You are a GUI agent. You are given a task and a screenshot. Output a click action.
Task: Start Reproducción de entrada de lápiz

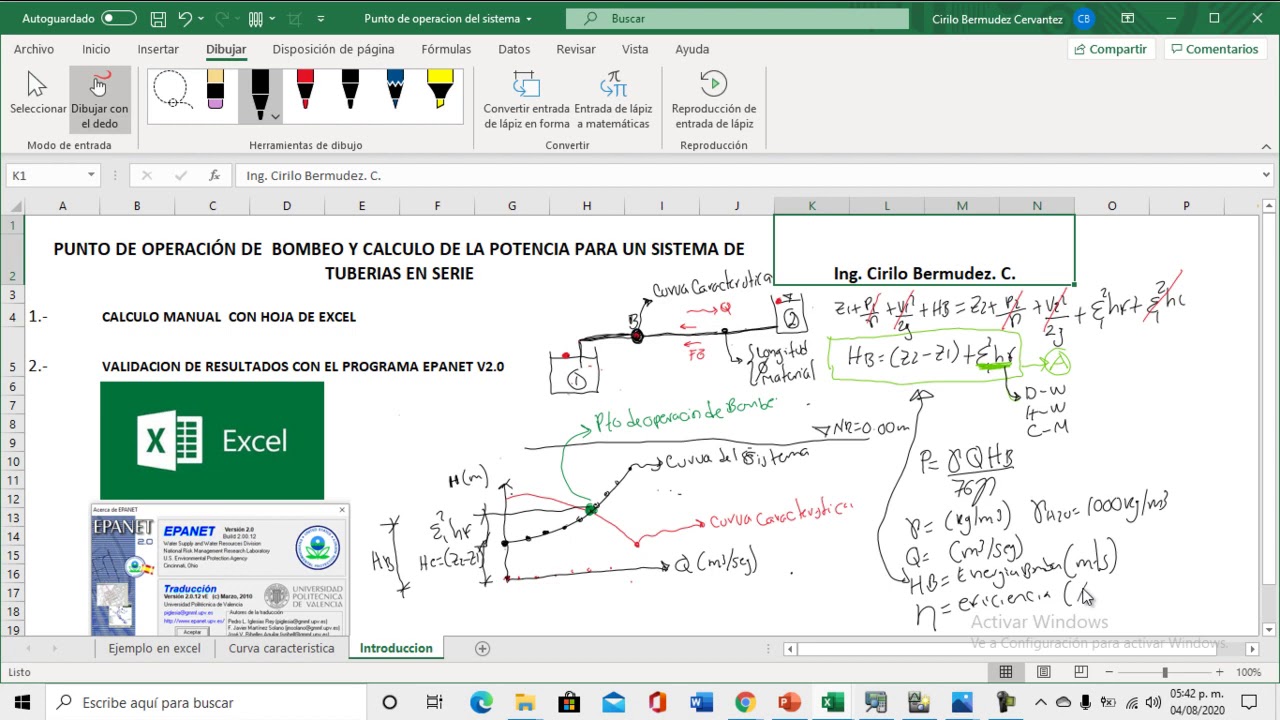coord(714,100)
